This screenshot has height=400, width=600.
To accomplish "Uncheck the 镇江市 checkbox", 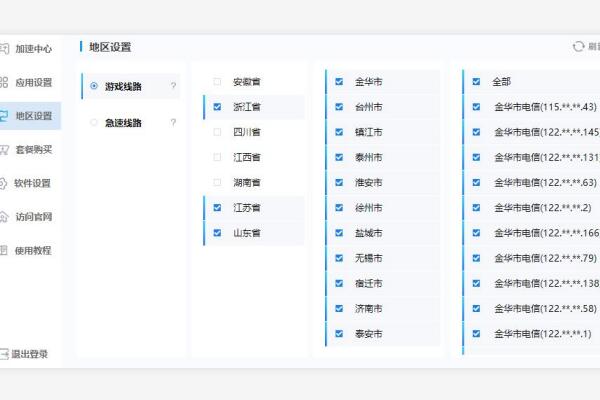I will [339, 132].
